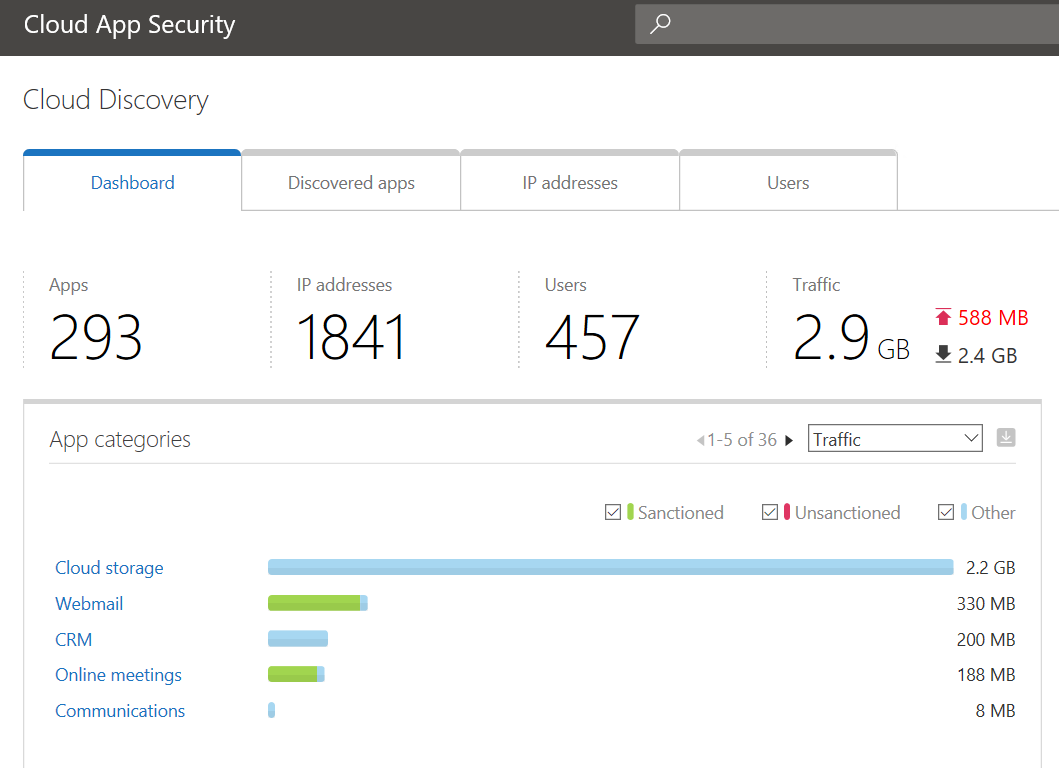The width and height of the screenshot is (1059, 768).
Task: Uncheck the Other checkbox
Action: [946, 512]
